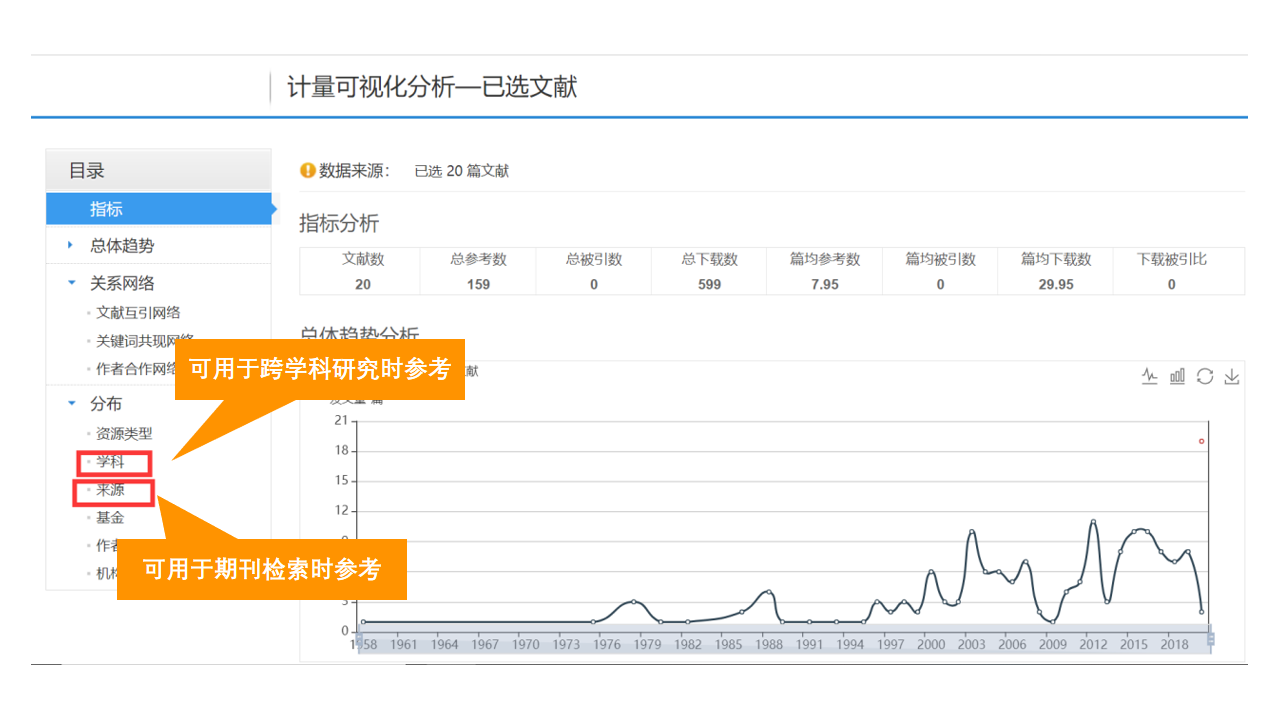This screenshot has height=720, width=1280.
Task: Click the right handle of year slider
Action: [x=1211, y=639]
